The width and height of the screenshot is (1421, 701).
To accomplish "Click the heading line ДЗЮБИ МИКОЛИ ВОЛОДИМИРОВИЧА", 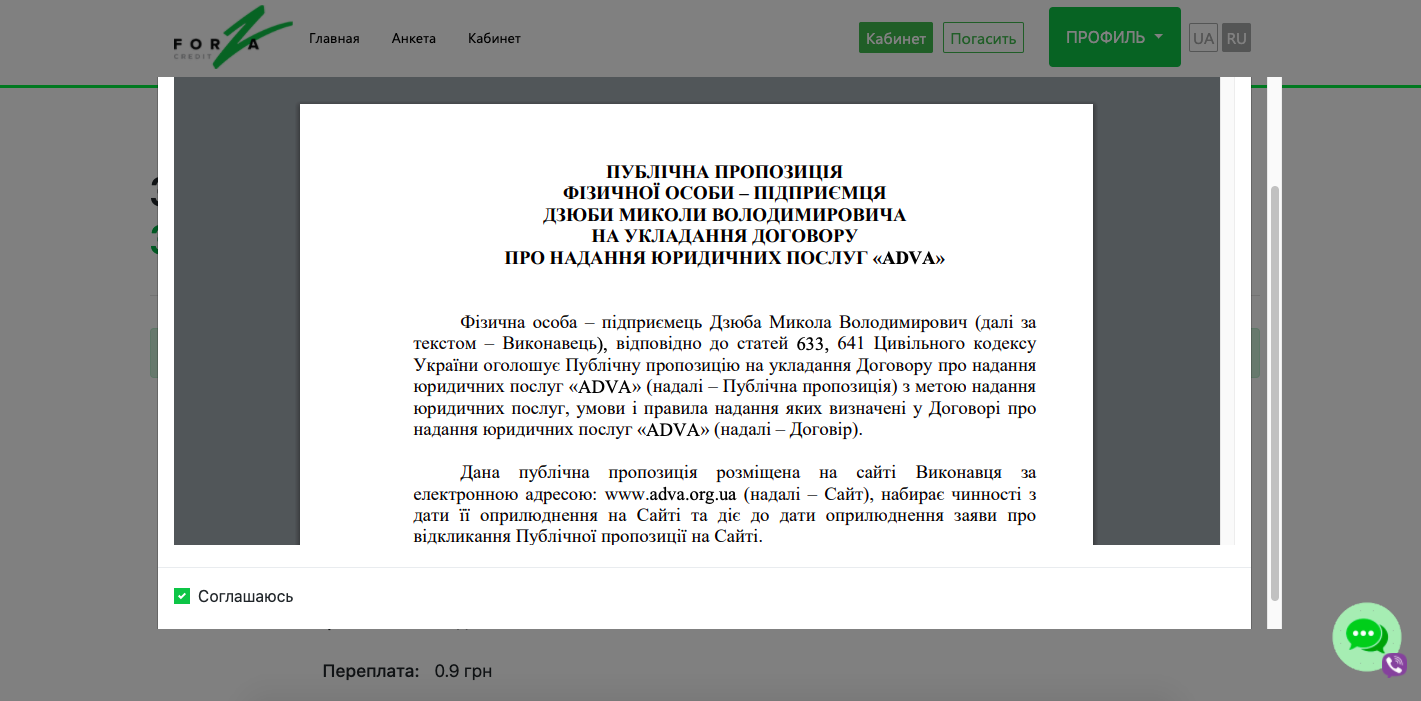I will pos(725,215).
